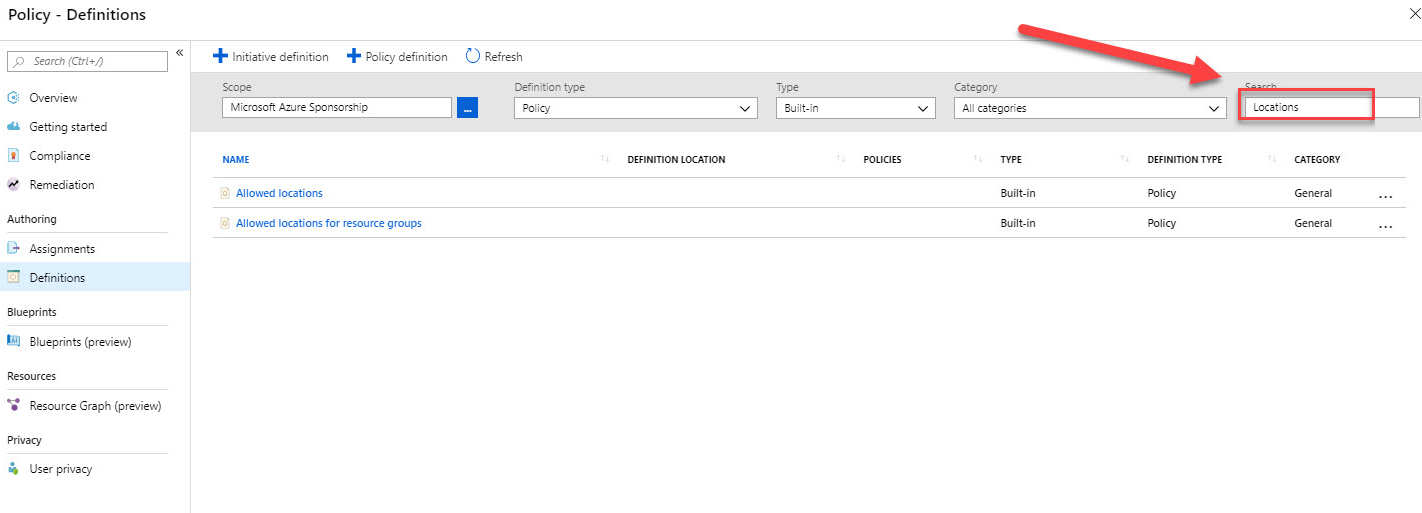1422x513 pixels.
Task: Refresh the definitions list
Action: coord(494,57)
